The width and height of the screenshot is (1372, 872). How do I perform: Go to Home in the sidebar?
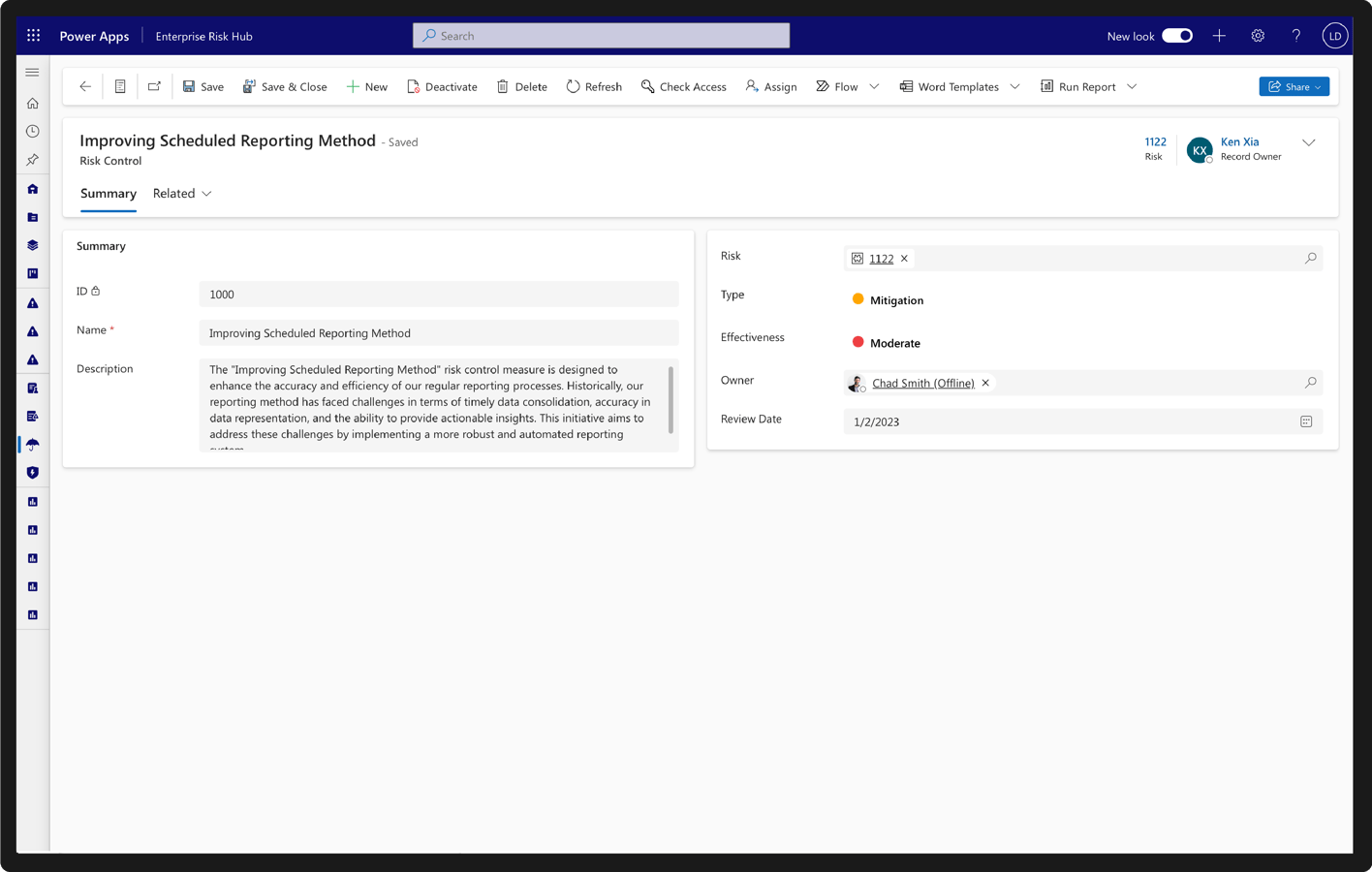coord(32,103)
